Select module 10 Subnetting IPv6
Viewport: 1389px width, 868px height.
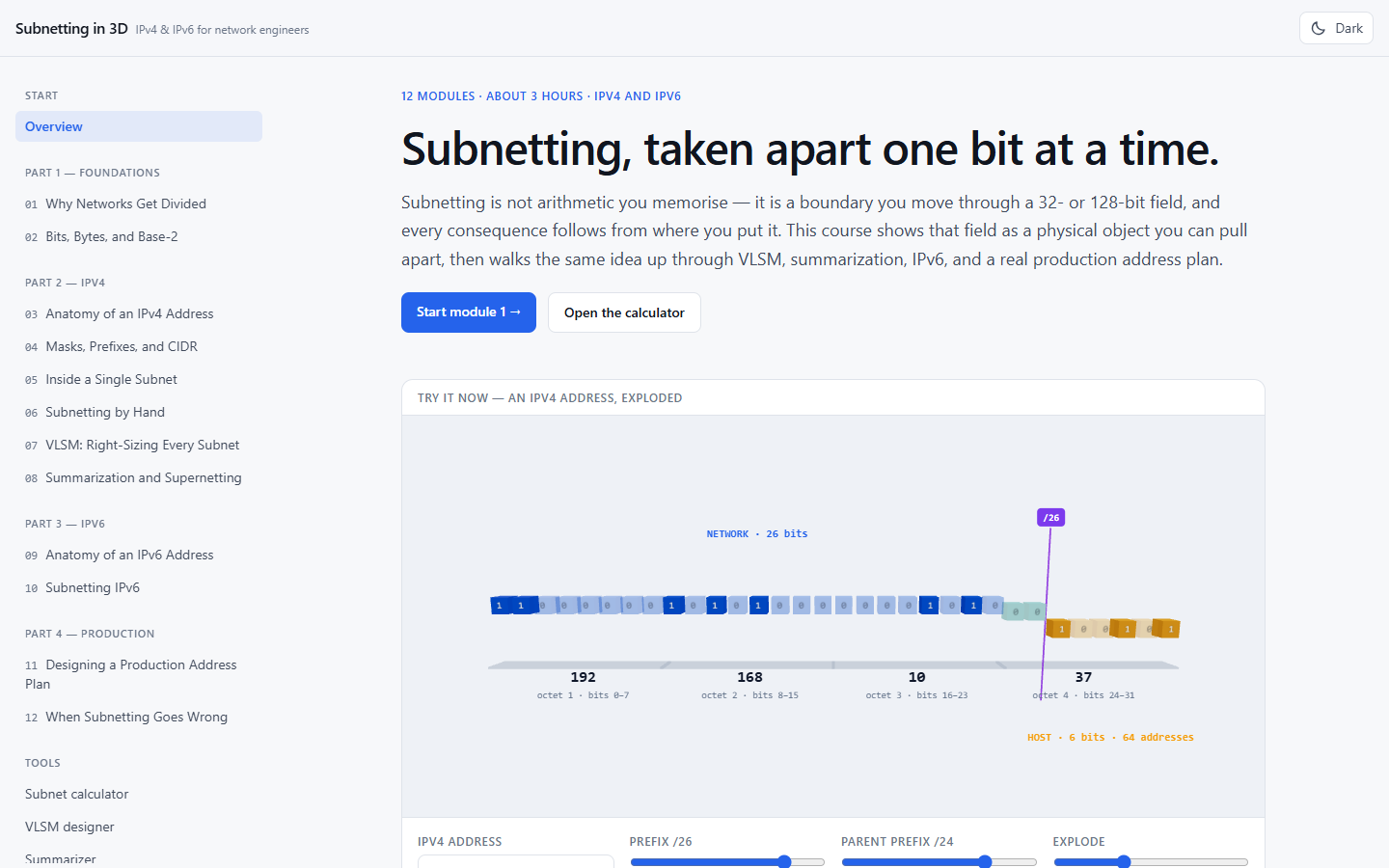coord(139,587)
